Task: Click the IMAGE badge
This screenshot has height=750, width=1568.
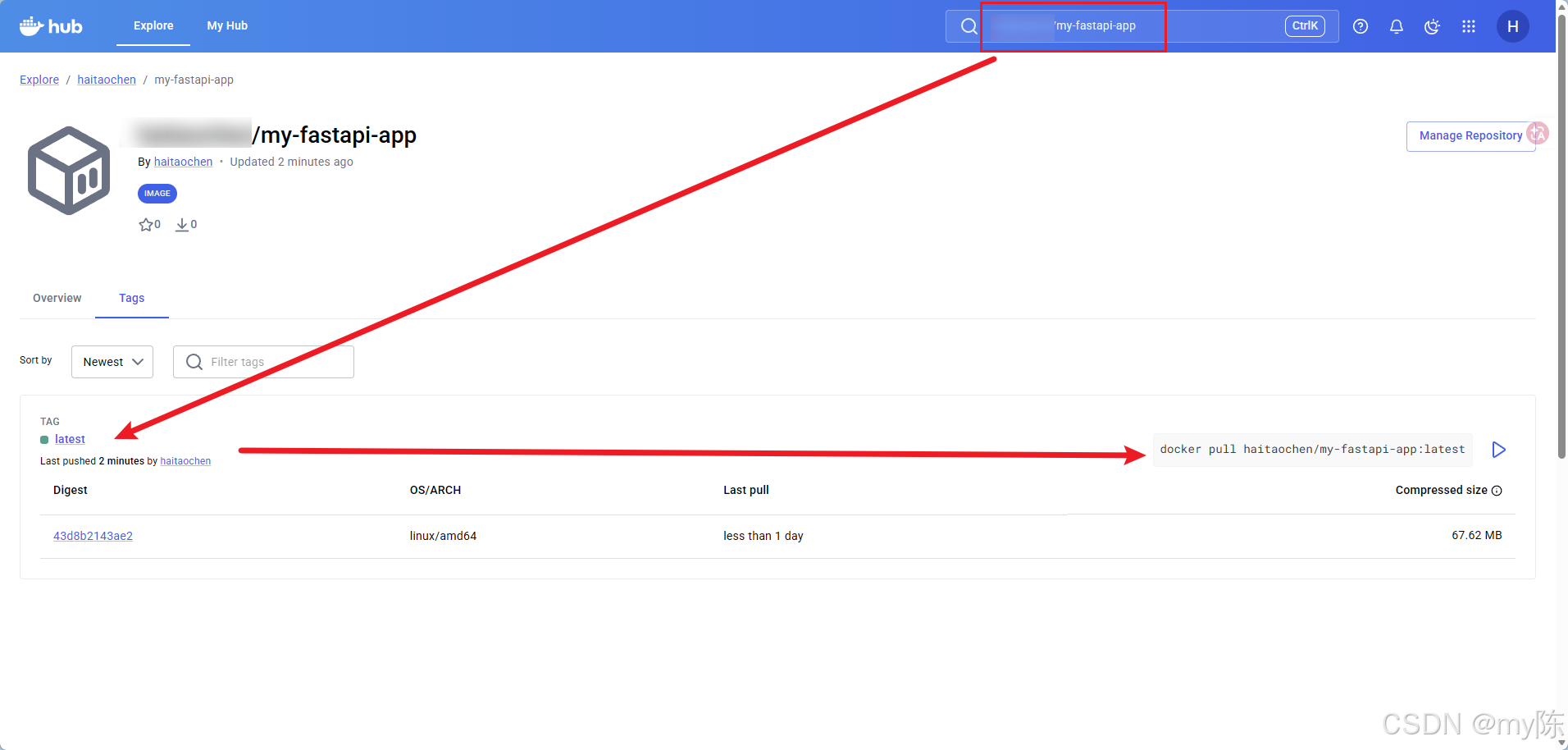Action: [x=157, y=194]
